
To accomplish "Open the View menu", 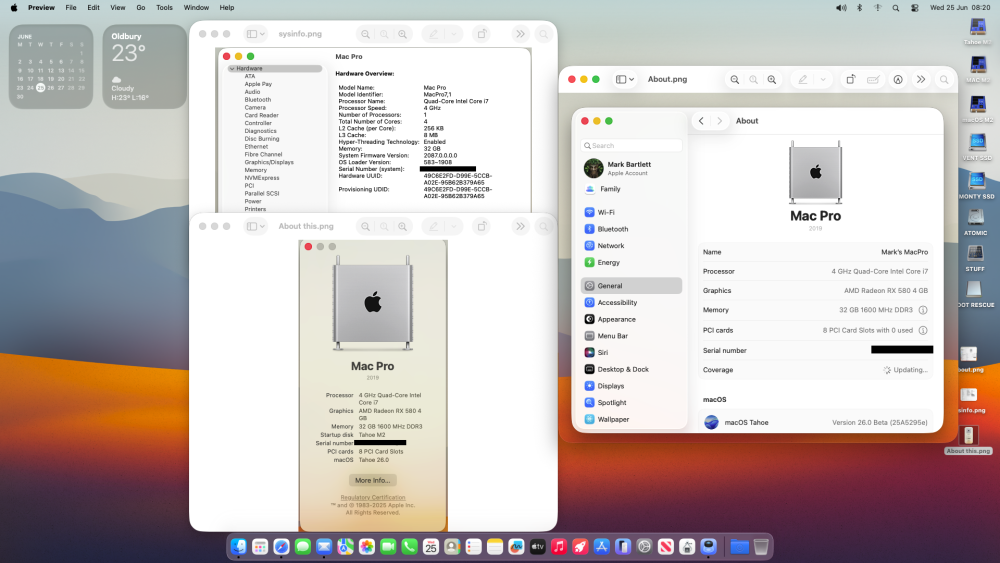I will (x=118, y=8).
